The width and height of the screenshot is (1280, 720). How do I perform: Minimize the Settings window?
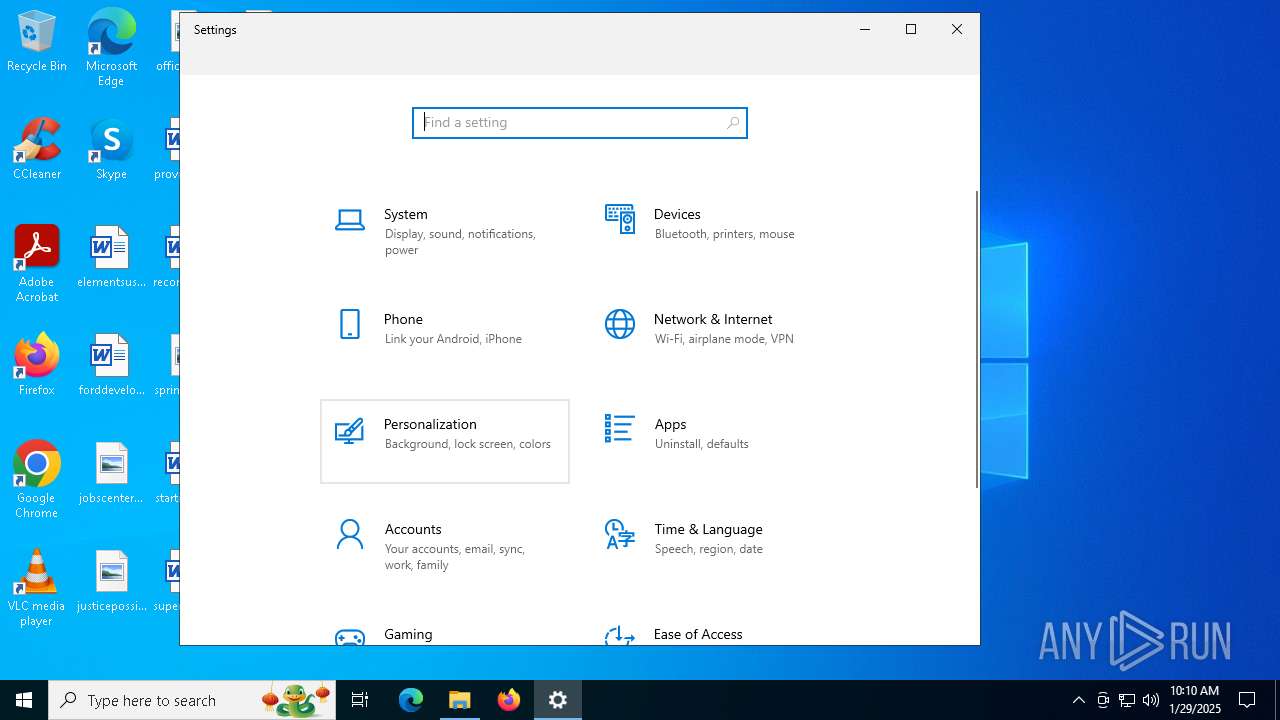865,29
